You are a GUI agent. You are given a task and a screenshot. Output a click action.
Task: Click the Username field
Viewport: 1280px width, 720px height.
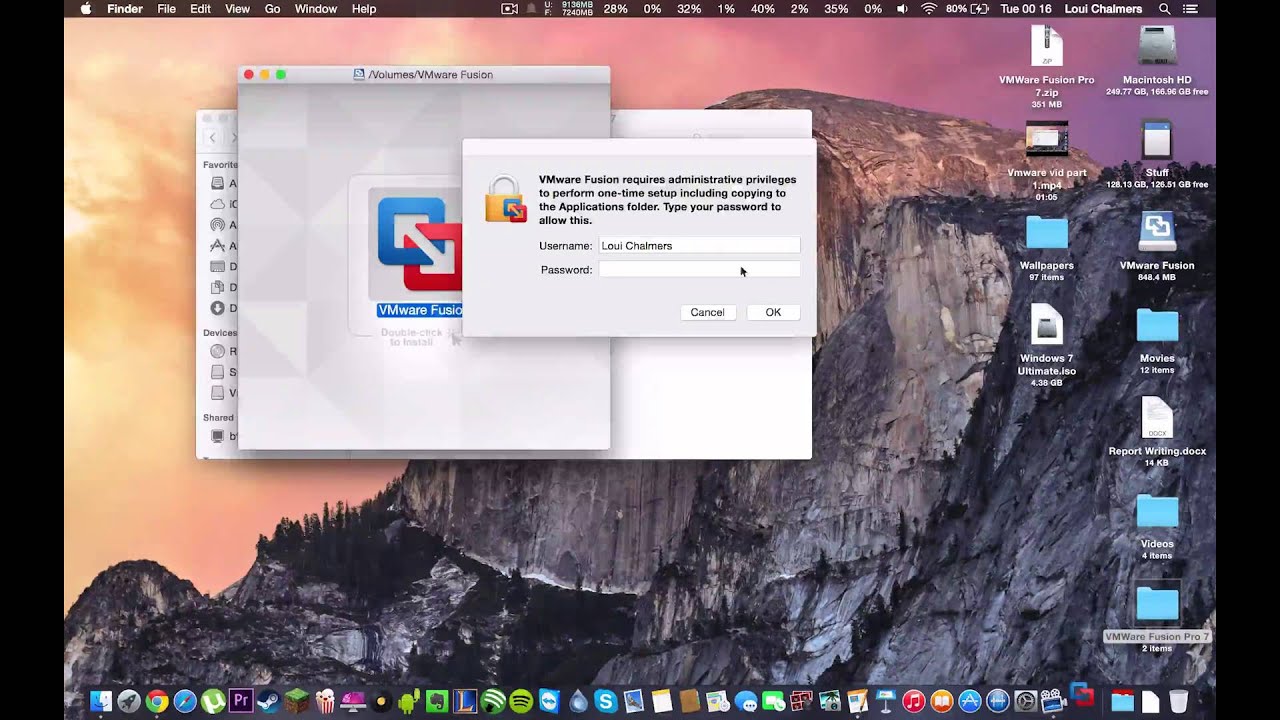click(x=699, y=246)
